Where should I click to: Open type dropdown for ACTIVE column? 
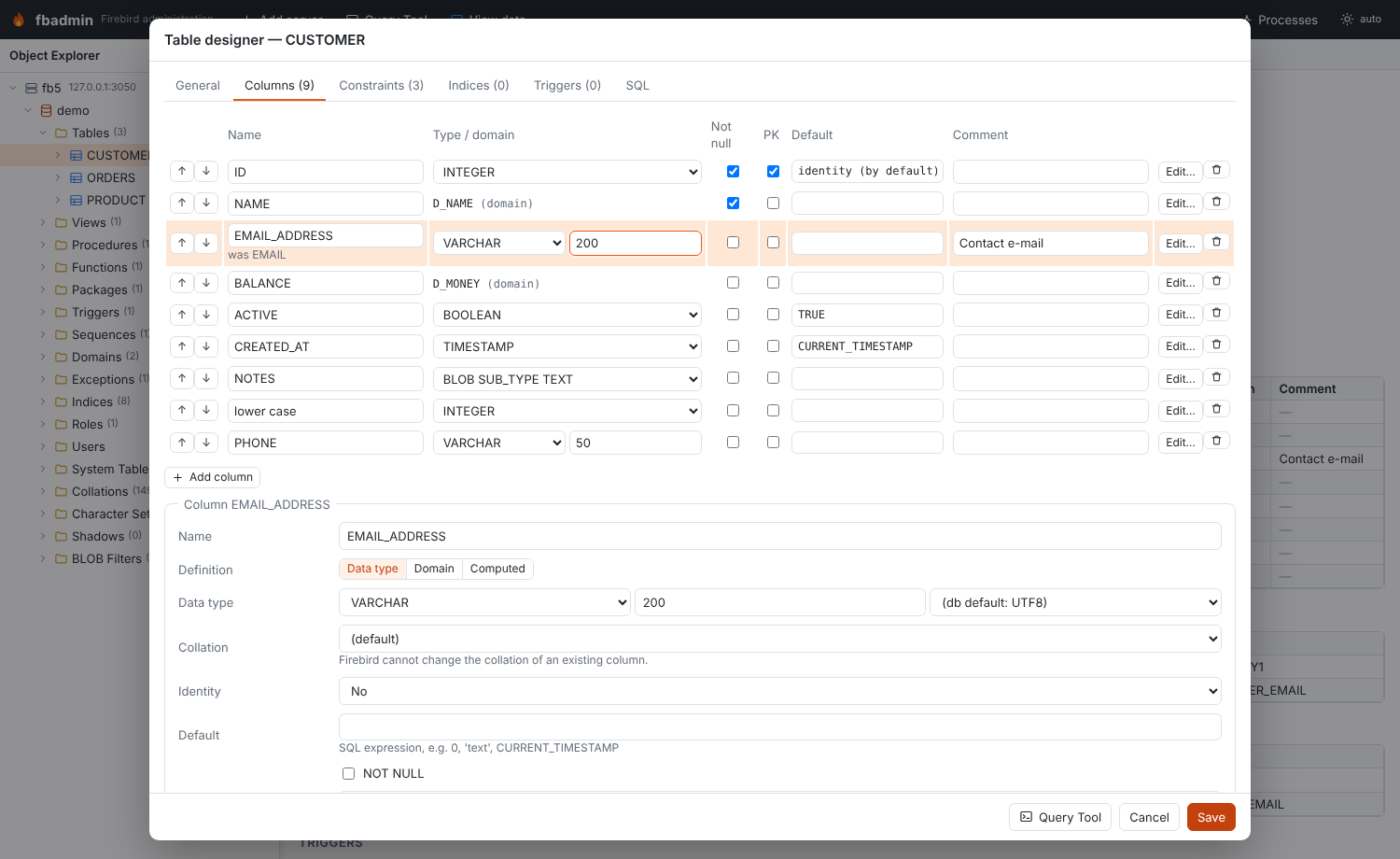click(x=567, y=315)
